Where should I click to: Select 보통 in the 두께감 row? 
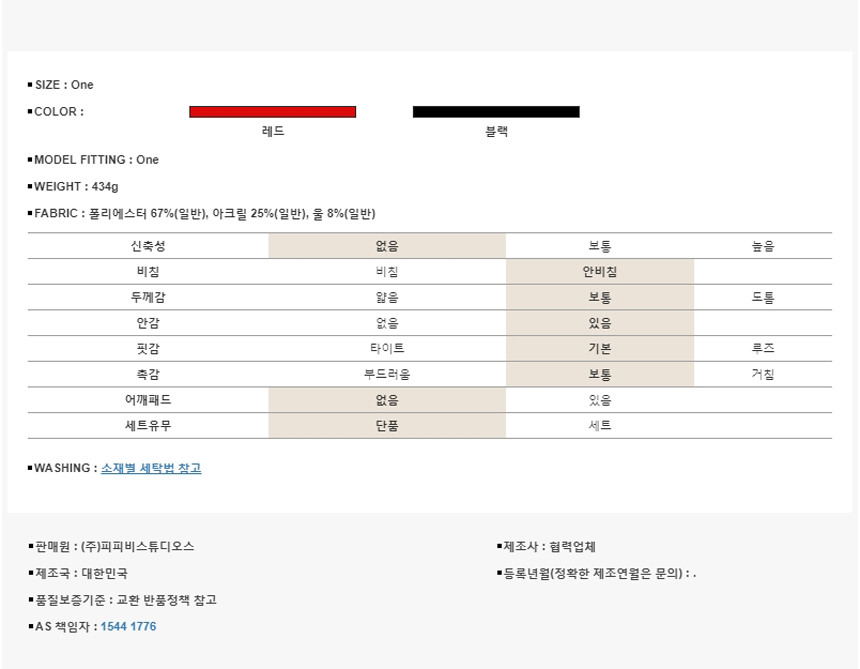click(600, 298)
